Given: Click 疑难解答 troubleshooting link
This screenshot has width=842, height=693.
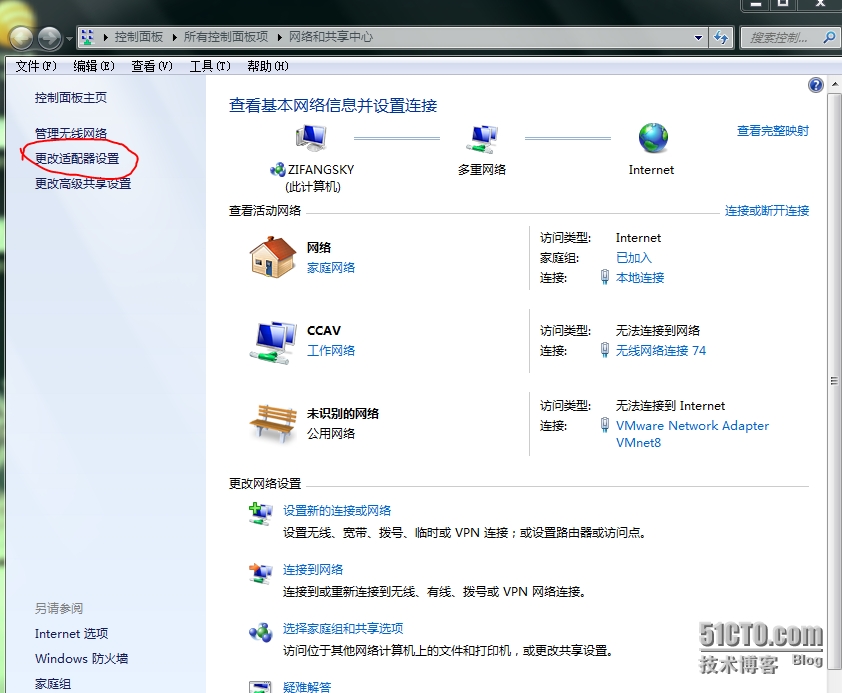Looking at the screenshot, I should pyautogui.click(x=307, y=687).
